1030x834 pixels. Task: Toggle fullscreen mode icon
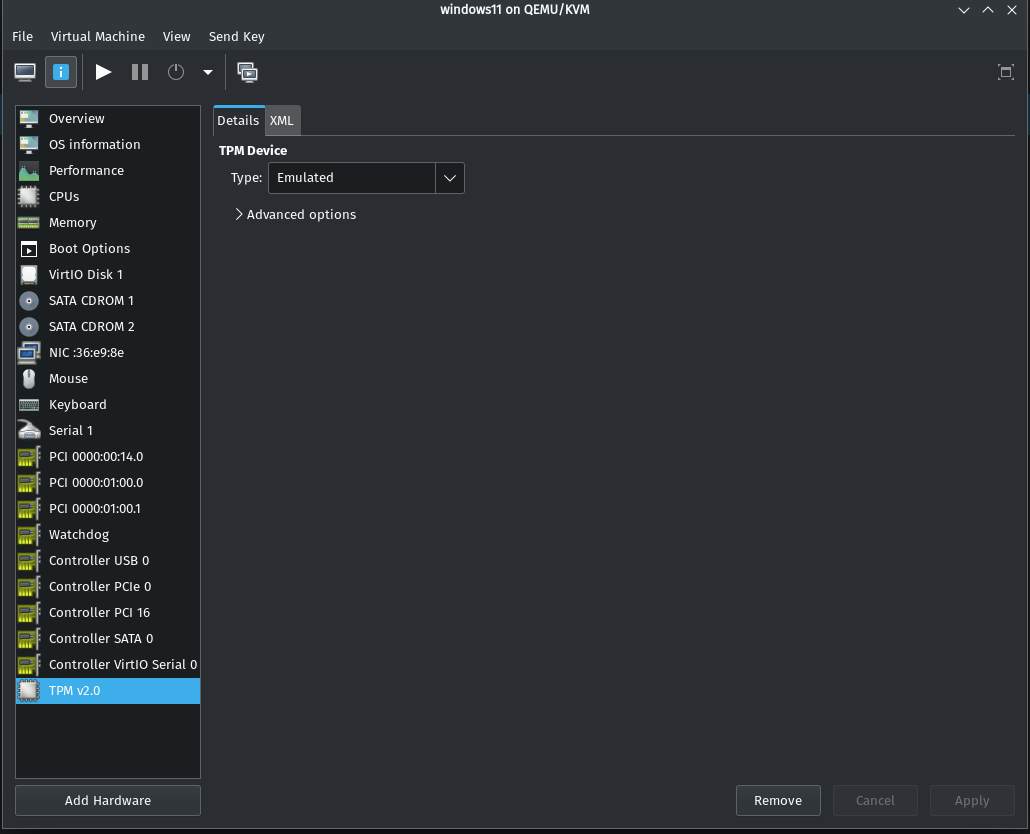pos(1005,72)
